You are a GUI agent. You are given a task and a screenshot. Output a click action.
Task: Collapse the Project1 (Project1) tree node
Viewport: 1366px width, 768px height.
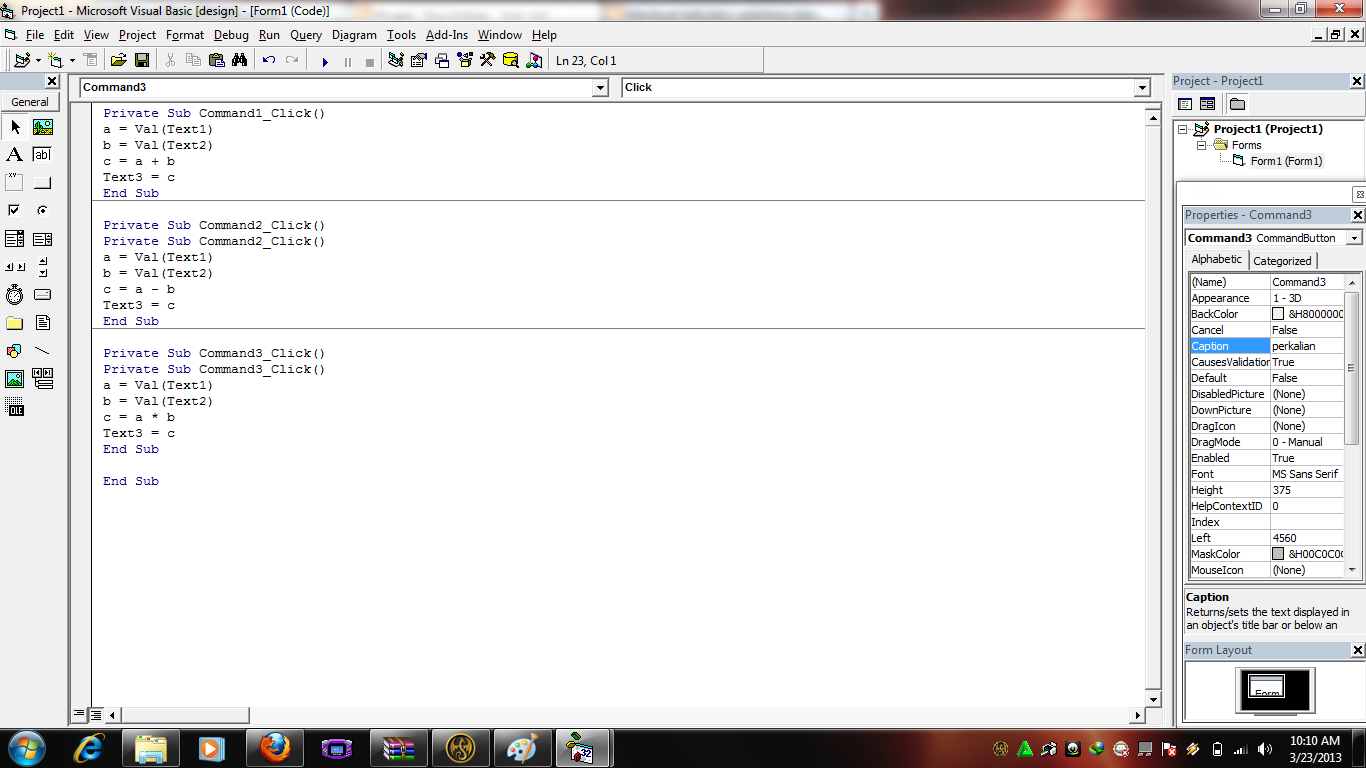point(1184,129)
